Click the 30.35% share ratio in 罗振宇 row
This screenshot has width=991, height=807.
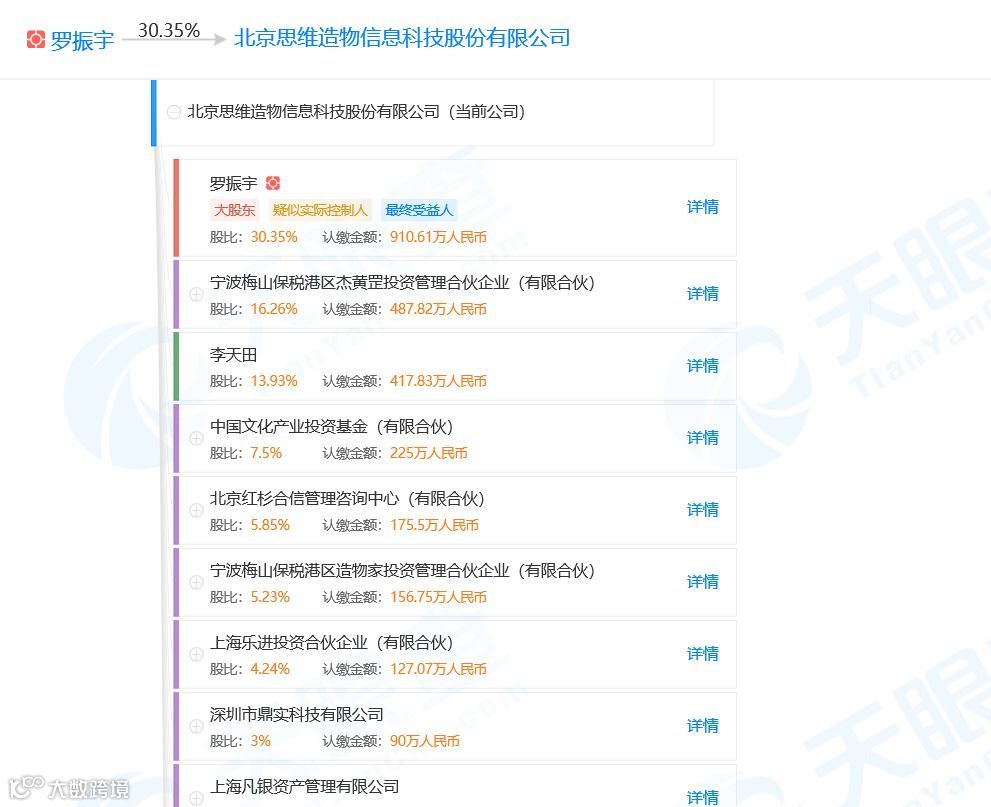(274, 237)
